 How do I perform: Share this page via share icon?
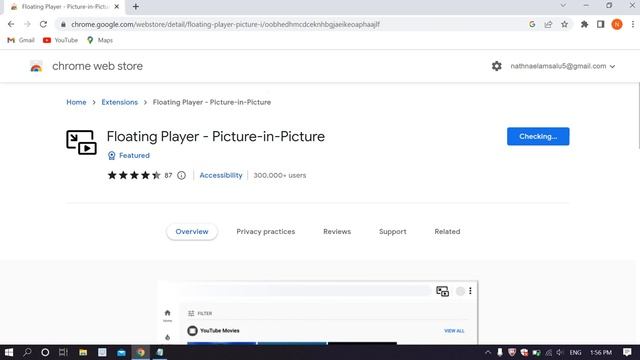pyautogui.click(x=548, y=24)
